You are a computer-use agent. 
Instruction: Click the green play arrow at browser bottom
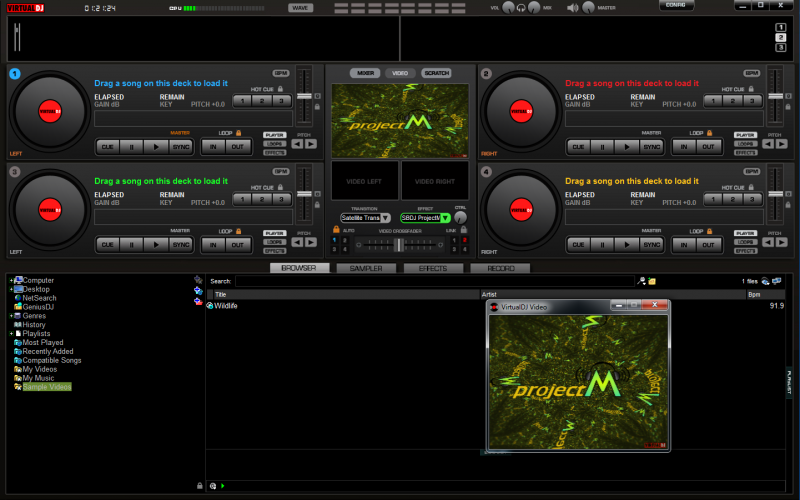222,486
